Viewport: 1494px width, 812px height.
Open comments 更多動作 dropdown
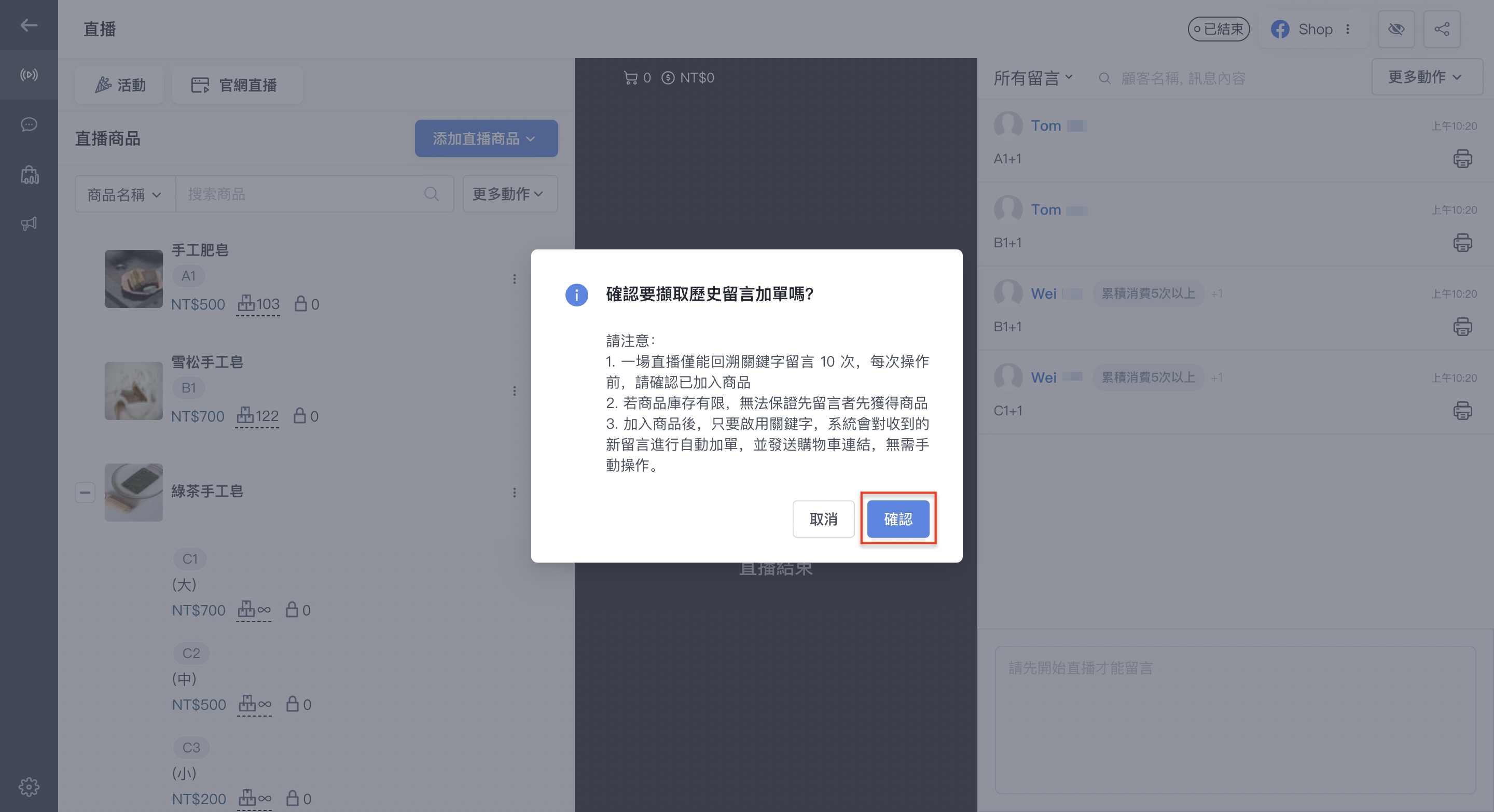(1426, 77)
